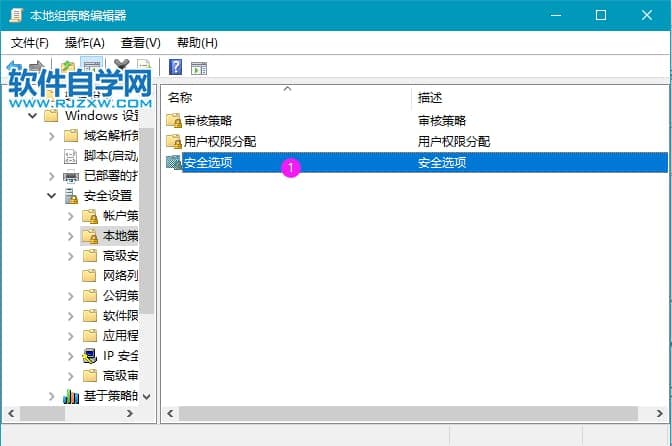The width and height of the screenshot is (672, 446).
Task: Click the Help toolbar icon with question mark
Action: pos(176,68)
